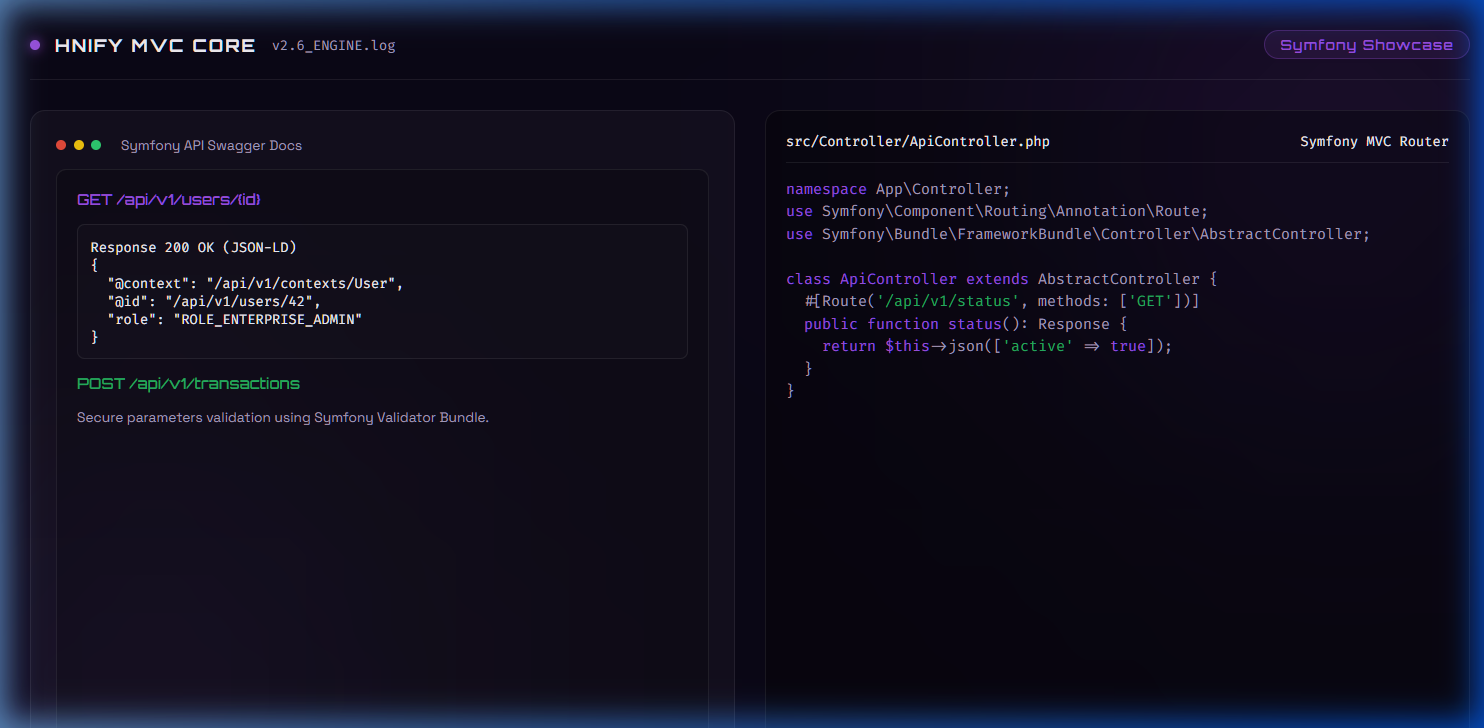This screenshot has height=728, width=1484.
Task: Click the yellow window dot in Swagger Docs panel
Action: coord(79,145)
